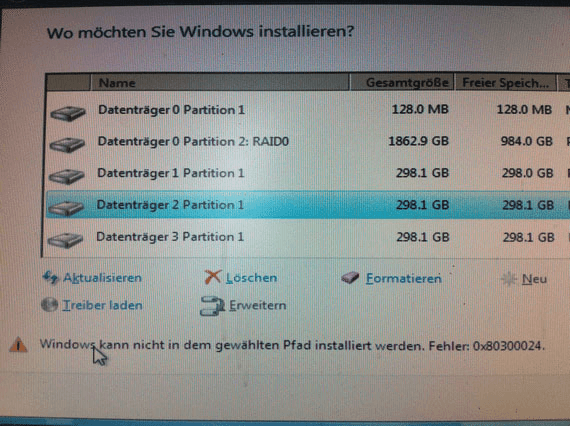Open the Aktualisieren link
570x426 pixels.
click(x=103, y=278)
